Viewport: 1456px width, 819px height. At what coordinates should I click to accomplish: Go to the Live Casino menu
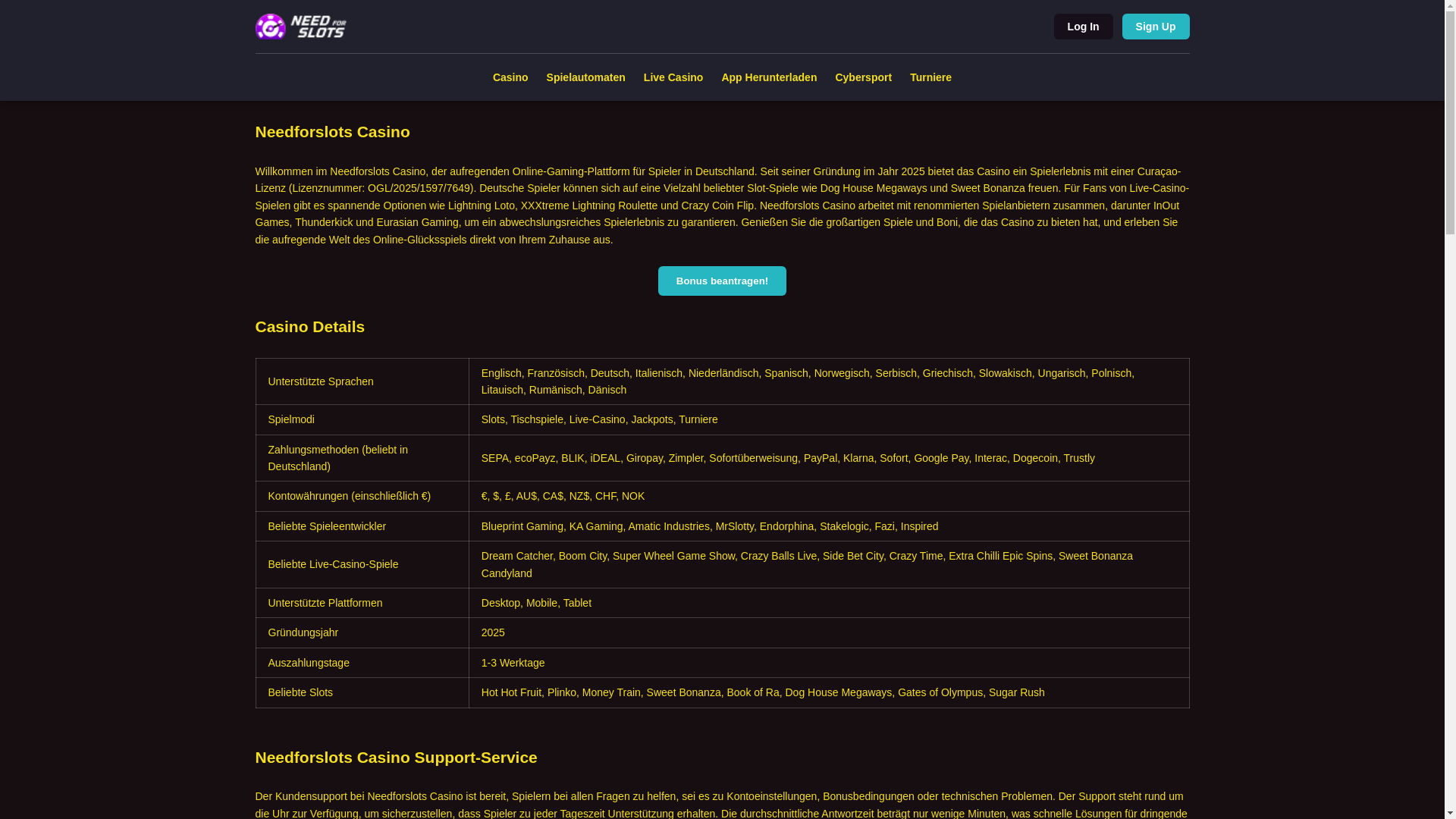point(673,77)
